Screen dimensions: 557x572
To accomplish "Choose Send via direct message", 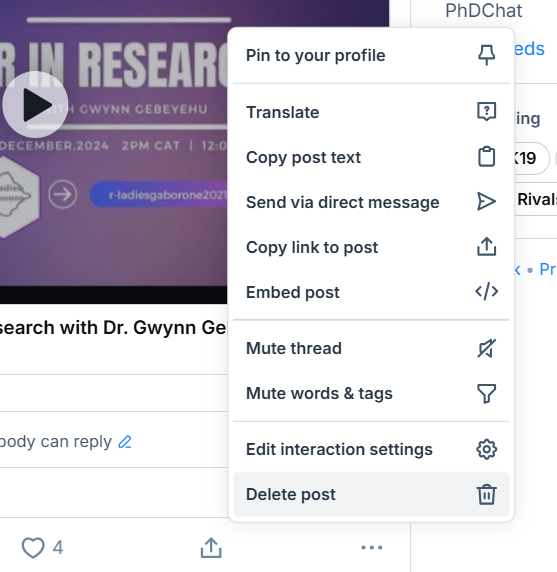I will [x=371, y=202].
